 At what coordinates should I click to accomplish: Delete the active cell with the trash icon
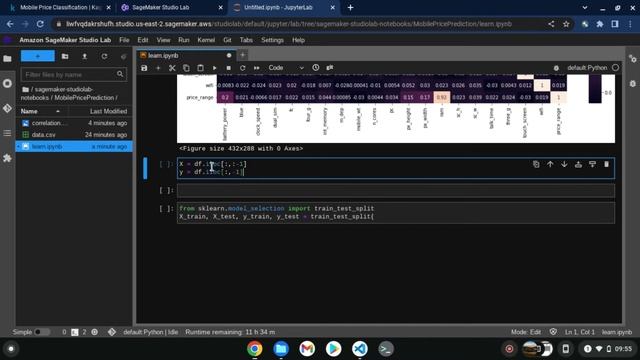(607, 164)
